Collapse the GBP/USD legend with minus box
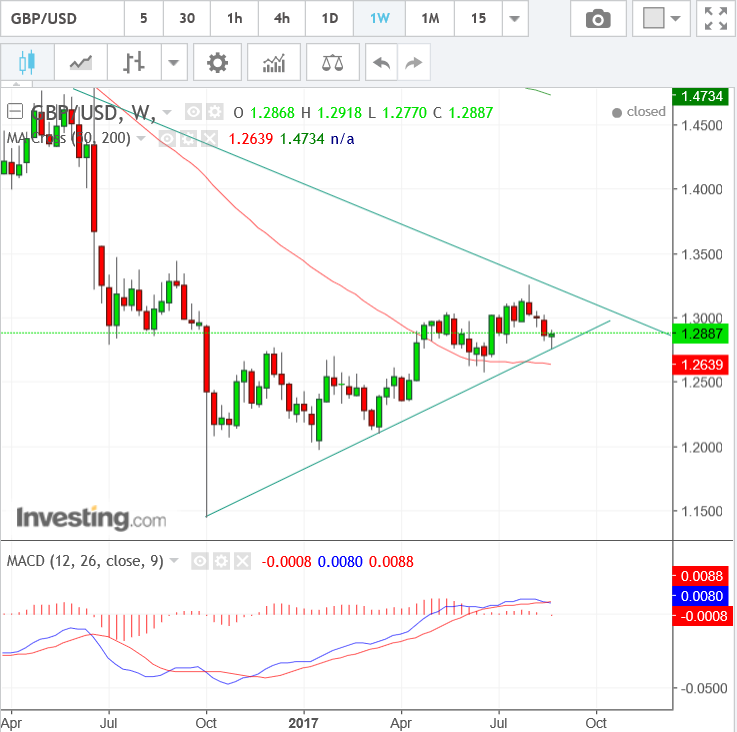This screenshot has width=737, height=732. point(15,112)
